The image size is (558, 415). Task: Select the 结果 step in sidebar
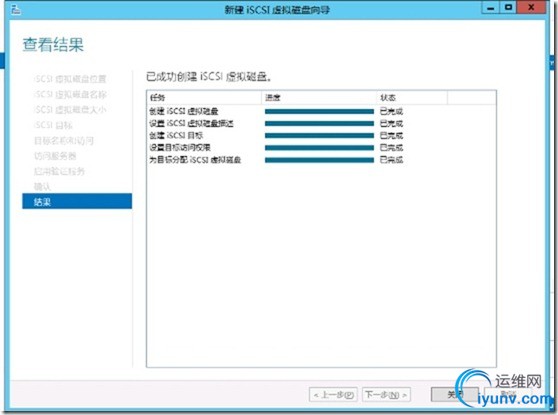click(77, 201)
